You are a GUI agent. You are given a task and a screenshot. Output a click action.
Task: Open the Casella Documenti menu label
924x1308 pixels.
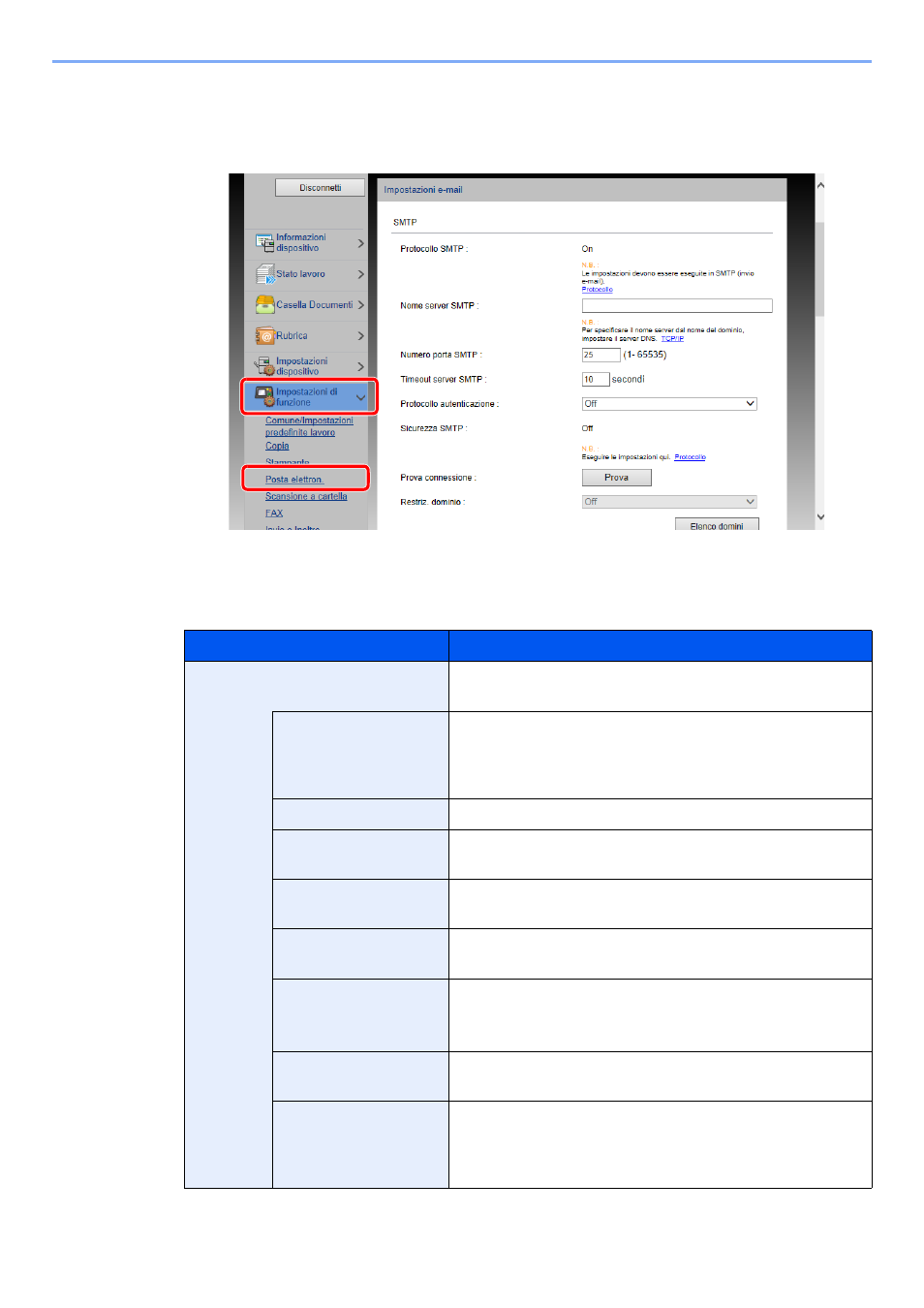pos(314,304)
